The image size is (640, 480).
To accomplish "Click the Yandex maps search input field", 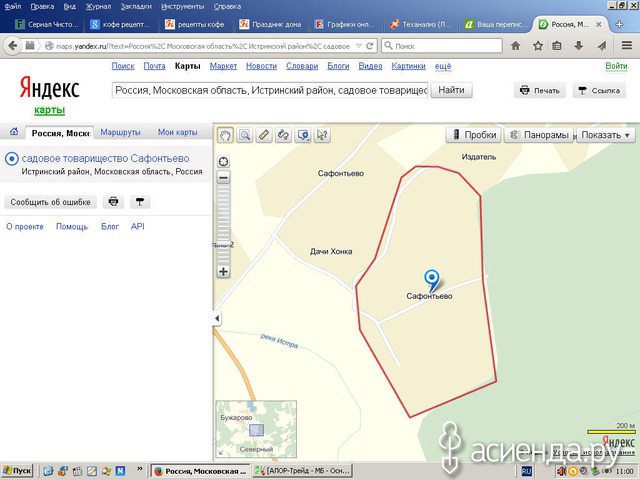I will point(270,90).
